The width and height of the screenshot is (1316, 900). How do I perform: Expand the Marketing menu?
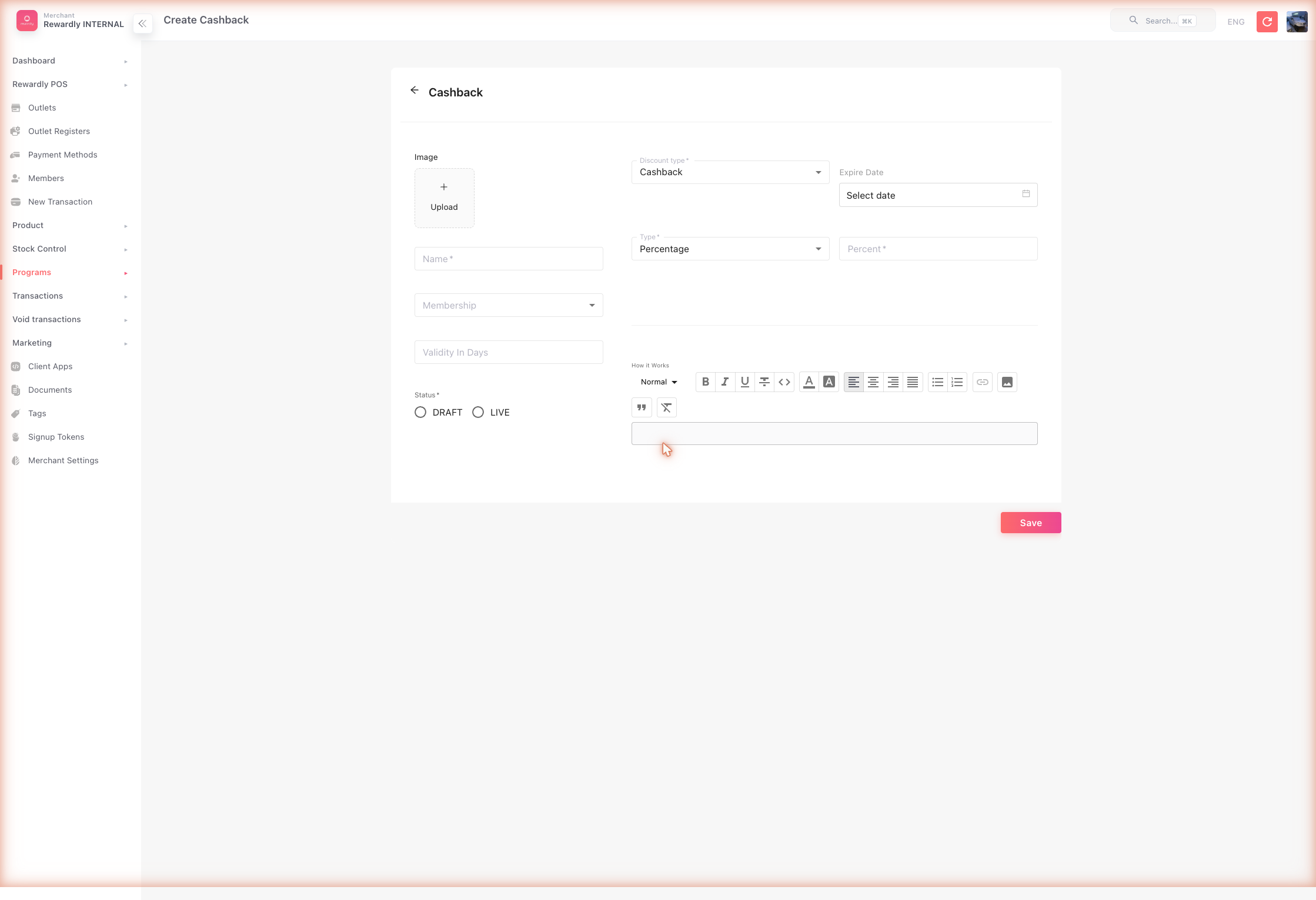[71, 343]
